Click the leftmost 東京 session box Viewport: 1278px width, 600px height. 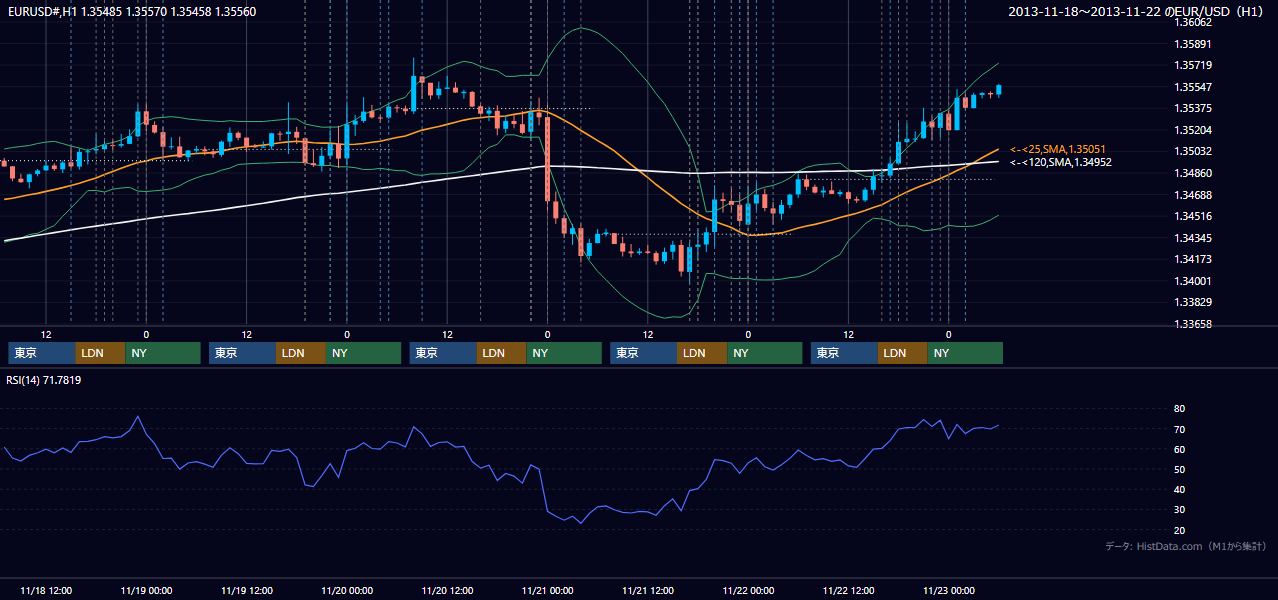41,353
